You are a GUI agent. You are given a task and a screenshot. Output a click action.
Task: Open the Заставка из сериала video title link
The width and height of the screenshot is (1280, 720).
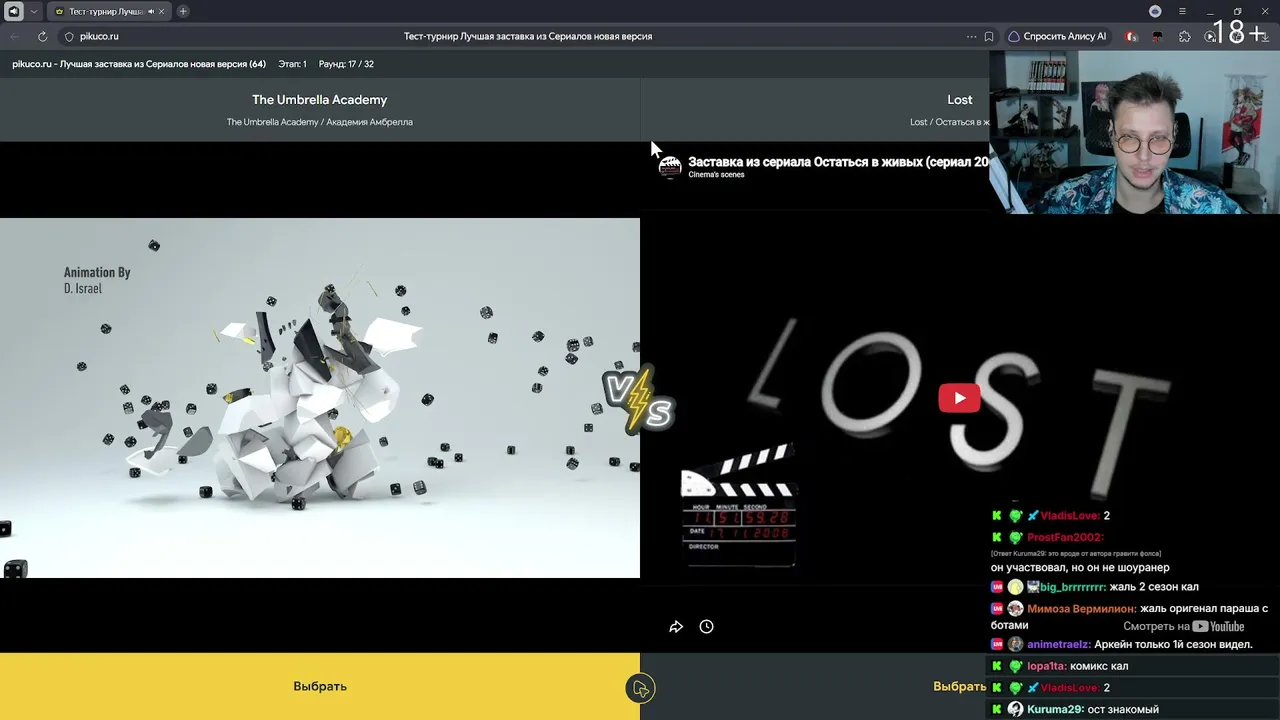(838, 162)
